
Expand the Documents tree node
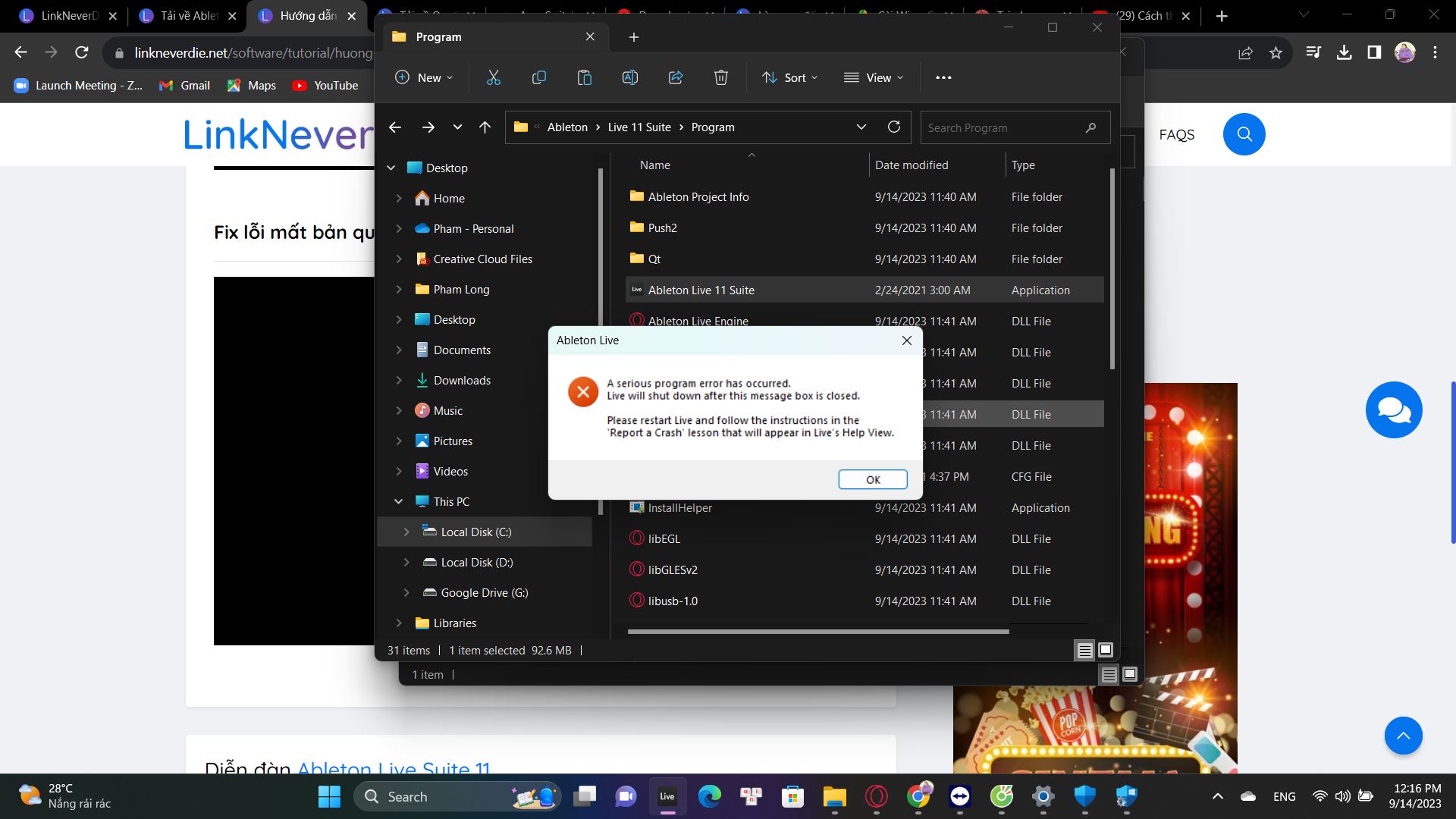point(399,350)
